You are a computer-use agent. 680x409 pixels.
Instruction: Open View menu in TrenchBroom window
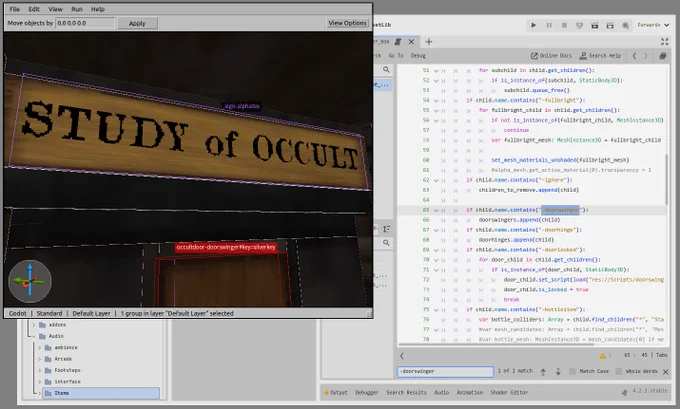[55, 9]
